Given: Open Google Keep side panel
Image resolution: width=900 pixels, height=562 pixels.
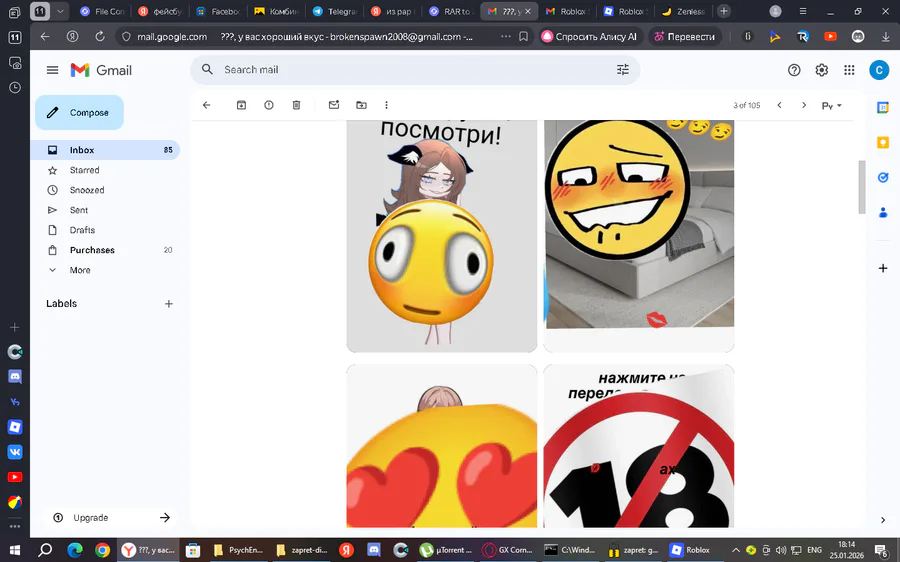Looking at the screenshot, I should [883, 142].
